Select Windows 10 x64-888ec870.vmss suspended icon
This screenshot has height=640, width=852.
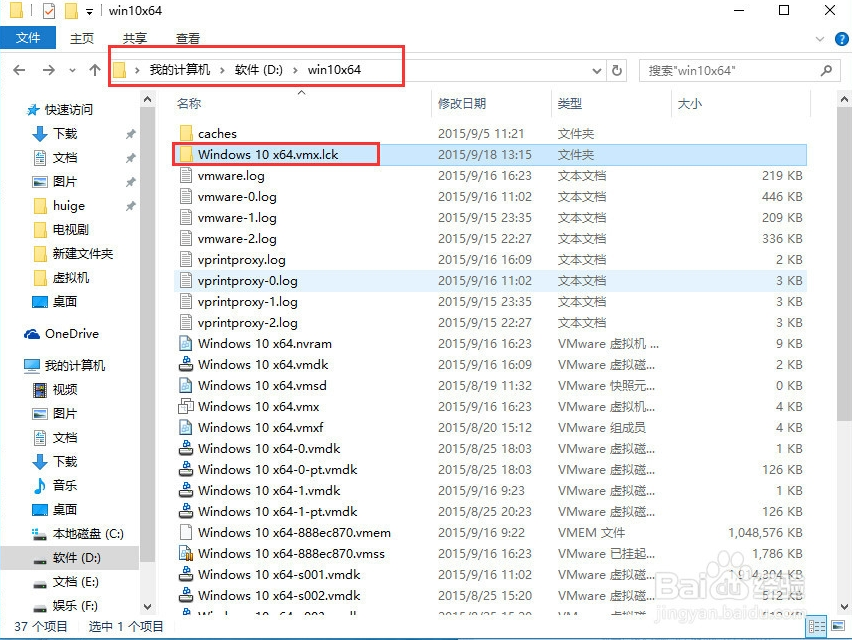coord(186,554)
